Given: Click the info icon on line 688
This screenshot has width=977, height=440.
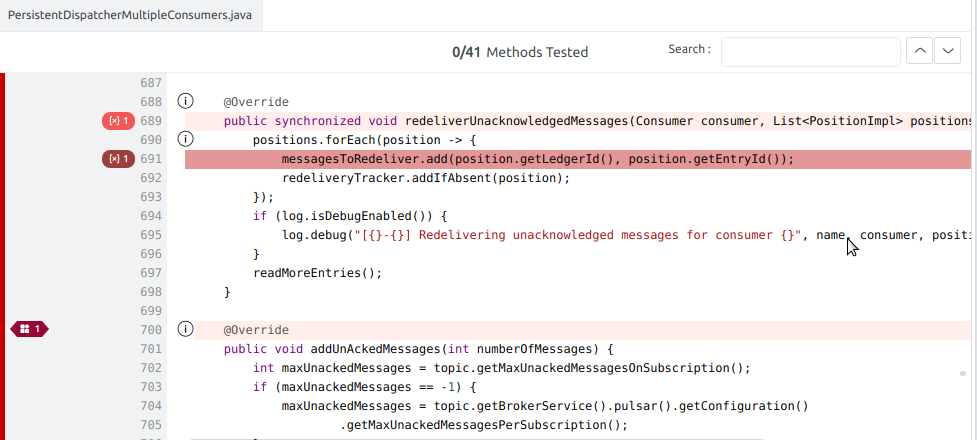Looking at the screenshot, I should pyautogui.click(x=185, y=101).
